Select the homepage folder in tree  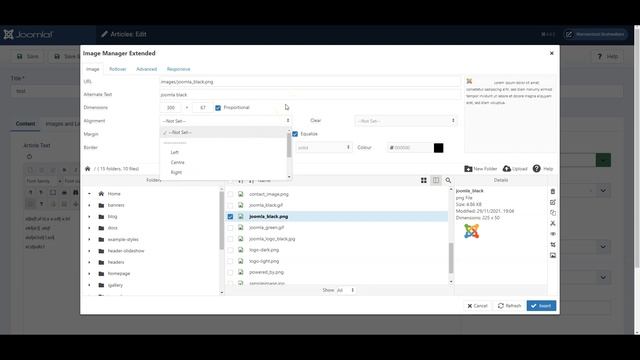click(x=119, y=274)
